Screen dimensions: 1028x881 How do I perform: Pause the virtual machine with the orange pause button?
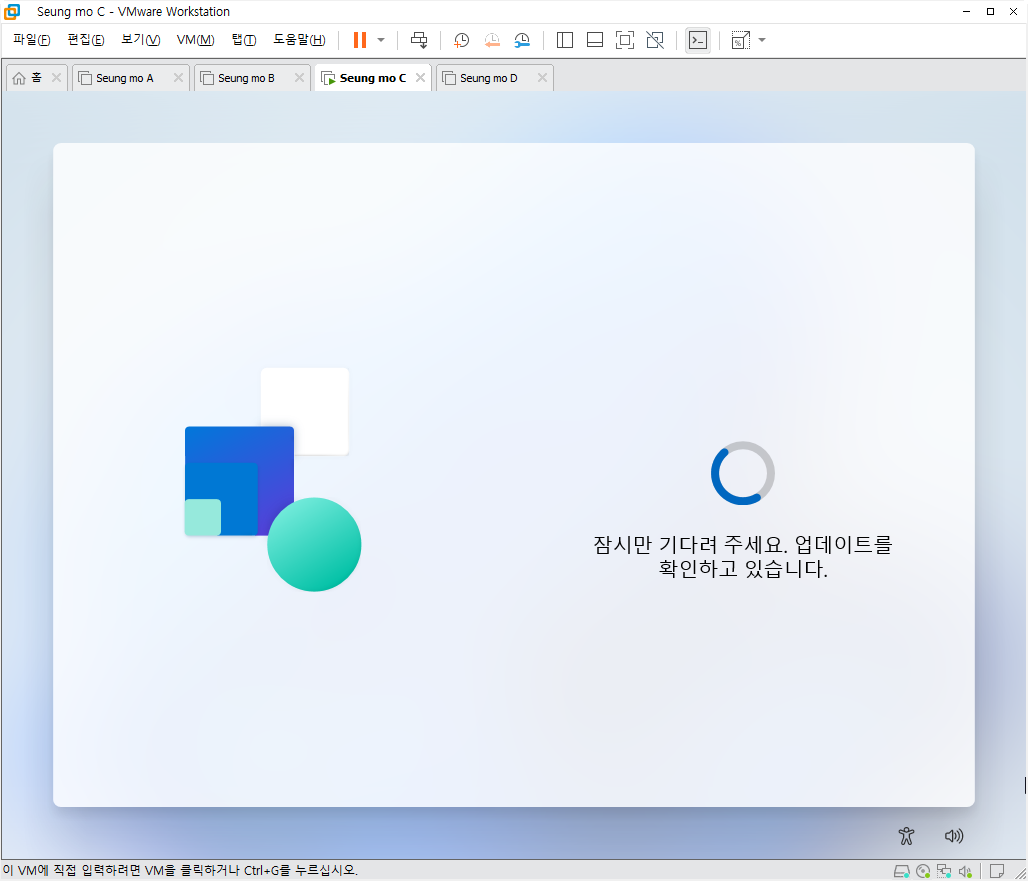coord(359,40)
